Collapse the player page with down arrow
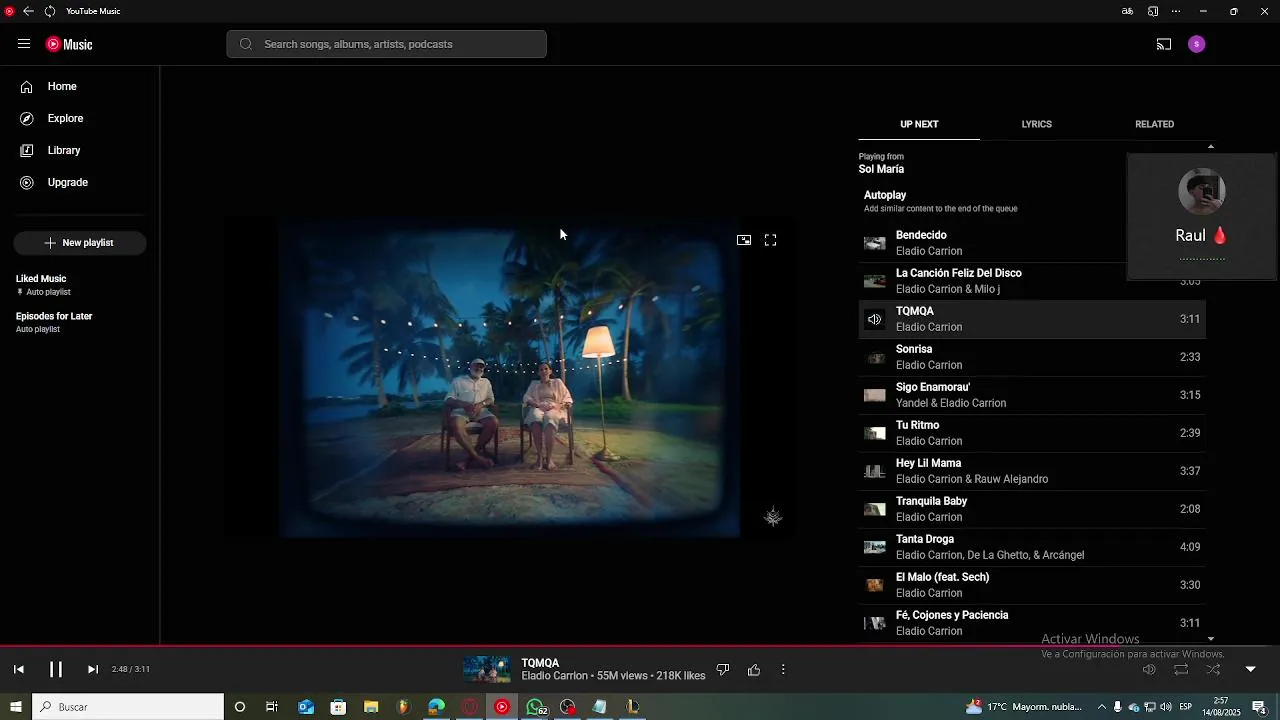Viewport: 1280px width, 720px height. [x=1250, y=669]
